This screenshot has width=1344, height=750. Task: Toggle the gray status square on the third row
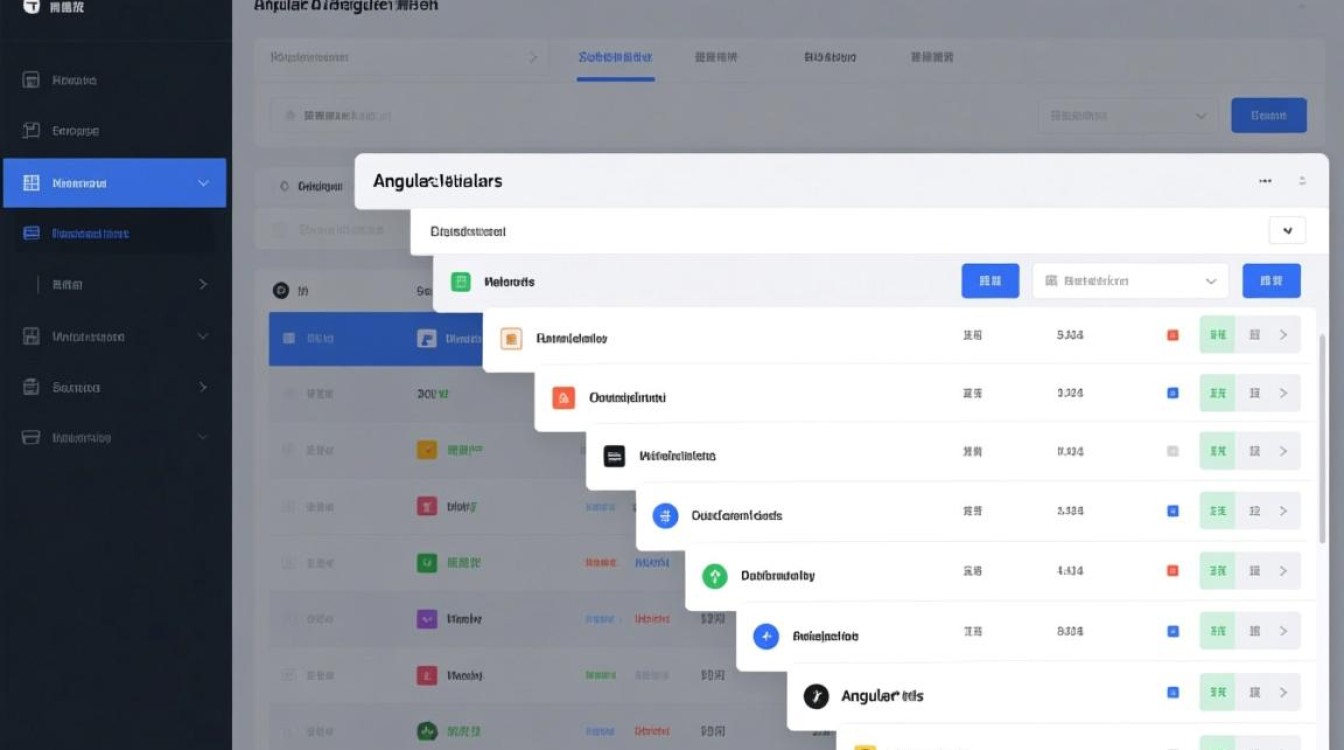1172,451
